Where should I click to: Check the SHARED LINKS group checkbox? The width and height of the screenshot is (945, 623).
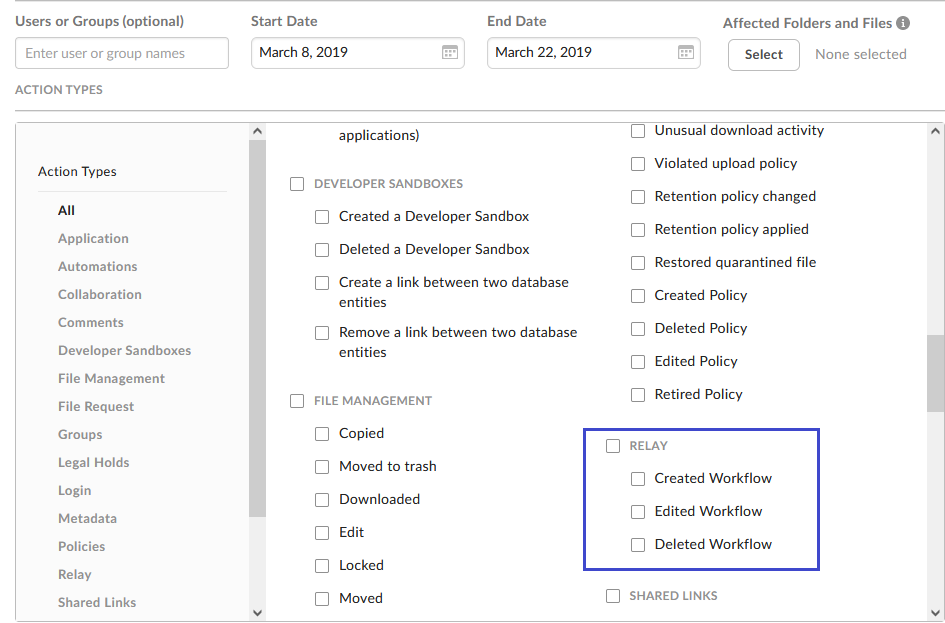[x=613, y=595]
